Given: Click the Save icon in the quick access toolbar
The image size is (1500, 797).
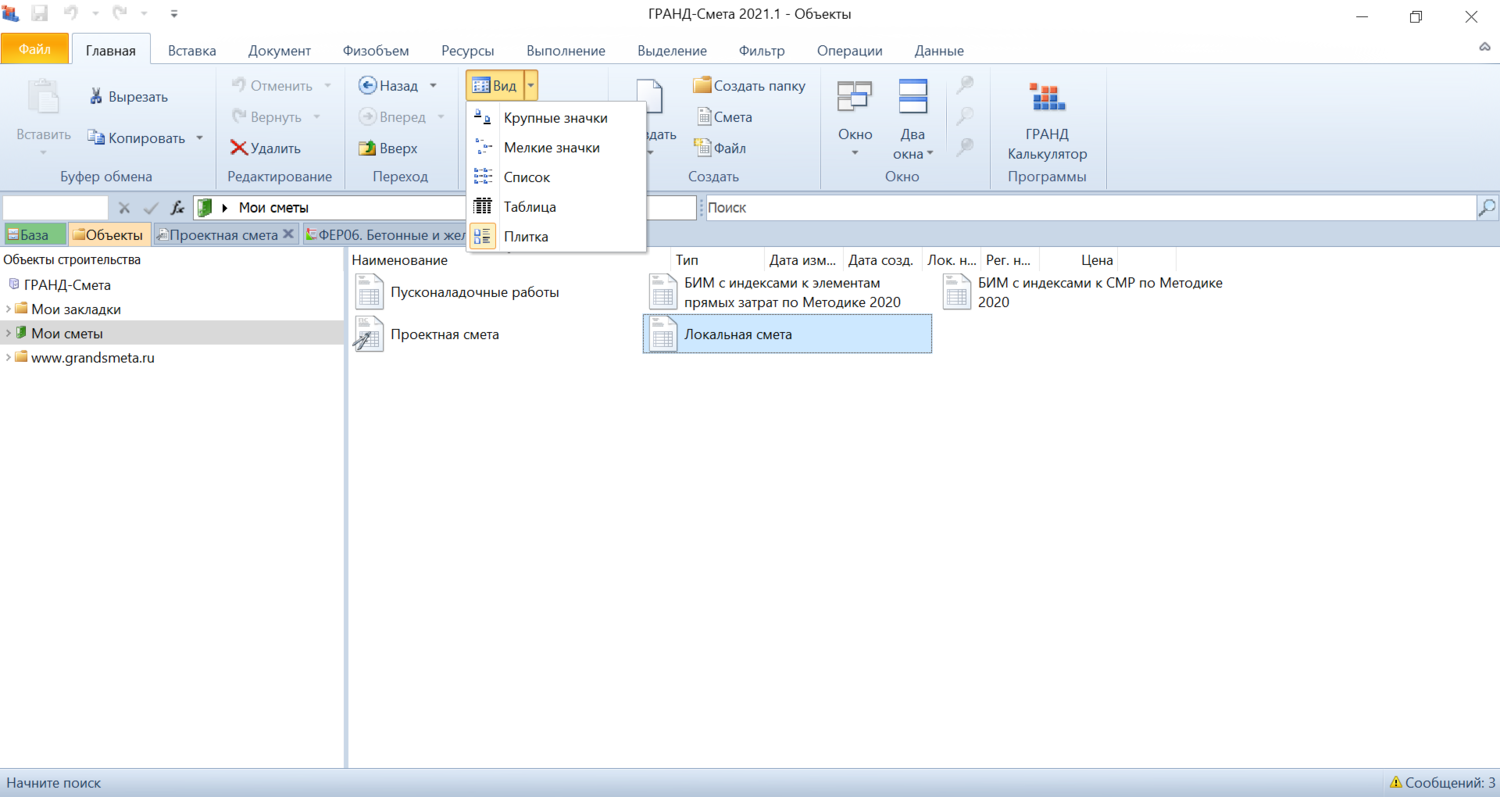Looking at the screenshot, I should coord(40,15).
